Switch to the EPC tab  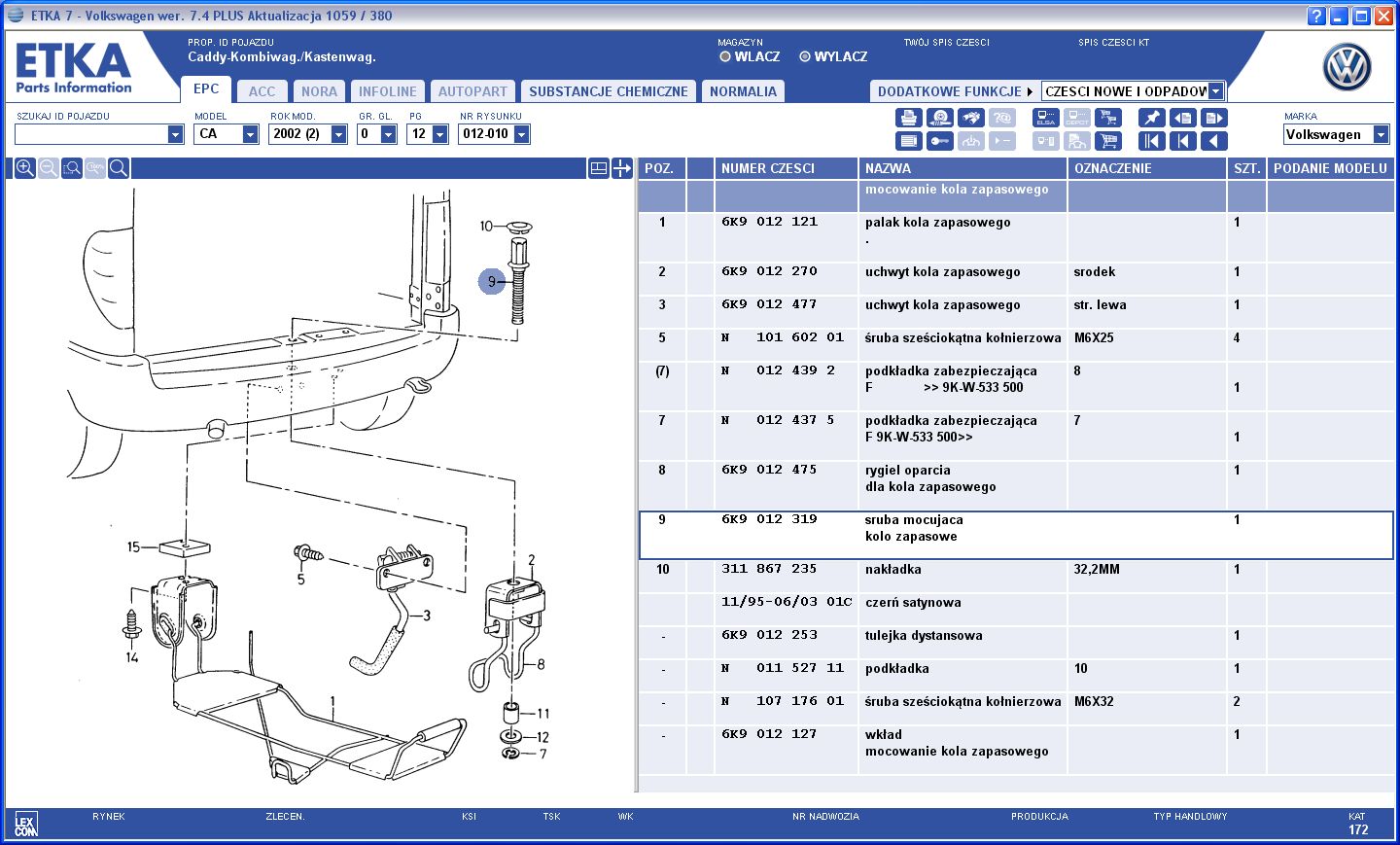point(206,88)
